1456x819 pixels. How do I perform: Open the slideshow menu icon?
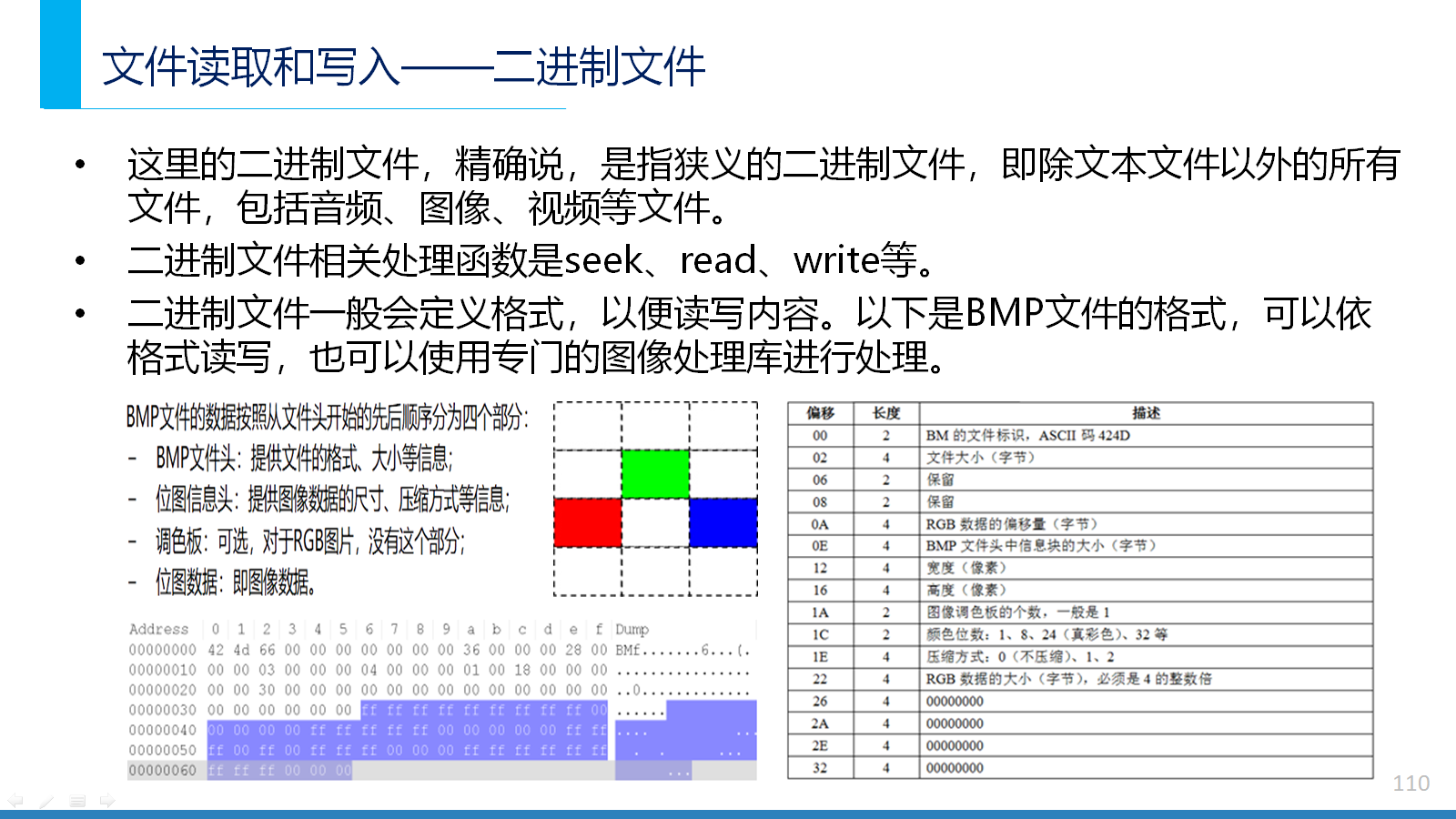tap(77, 801)
